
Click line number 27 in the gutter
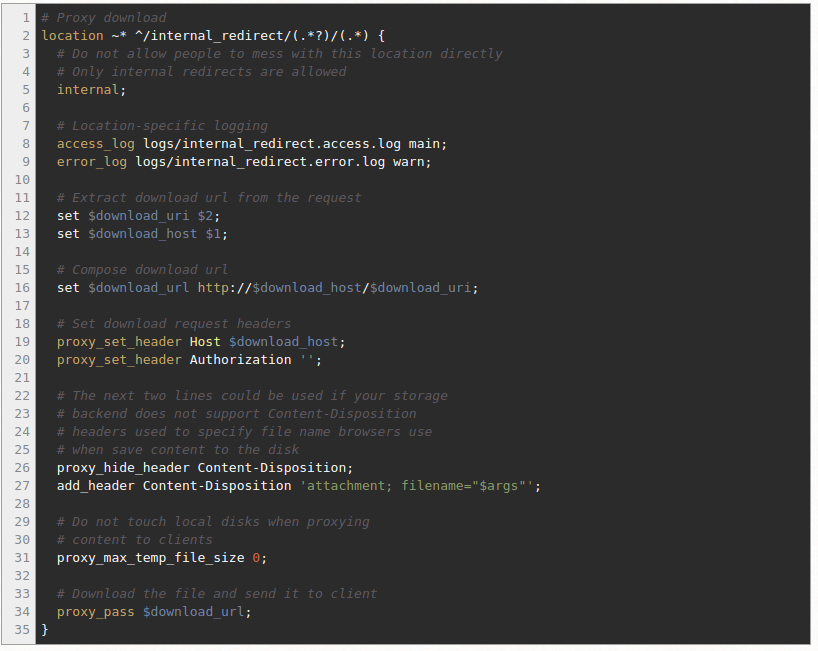(22, 486)
